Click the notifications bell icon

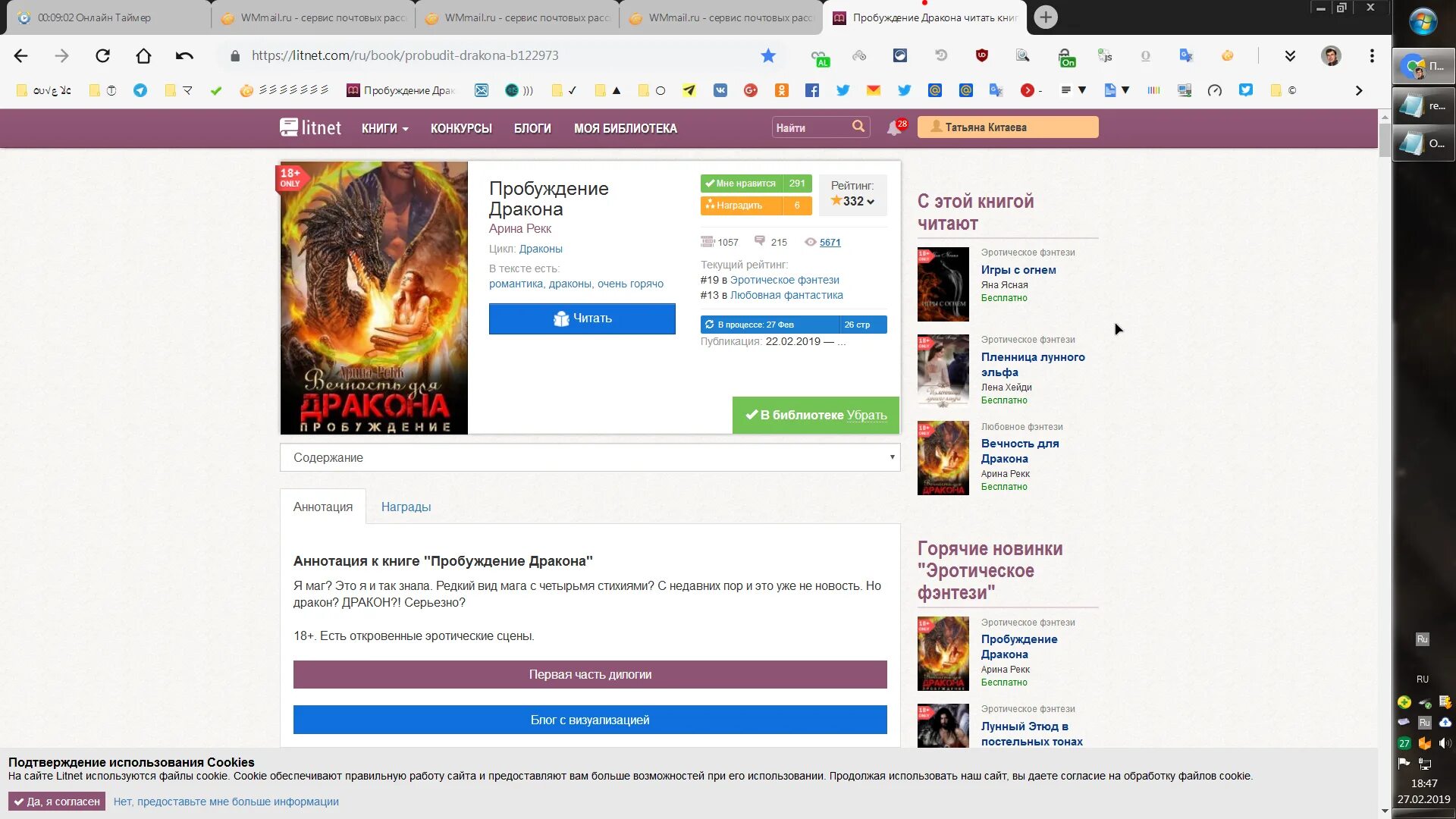[x=894, y=128]
